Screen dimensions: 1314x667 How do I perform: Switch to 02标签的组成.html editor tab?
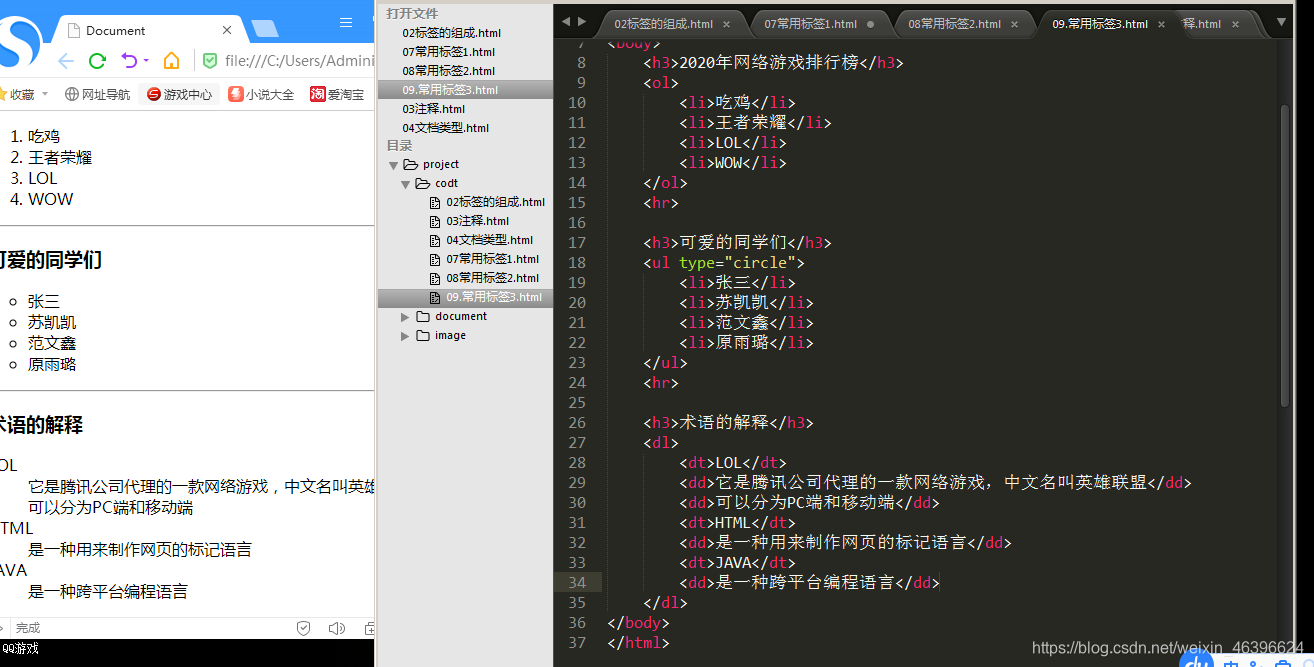(x=664, y=24)
